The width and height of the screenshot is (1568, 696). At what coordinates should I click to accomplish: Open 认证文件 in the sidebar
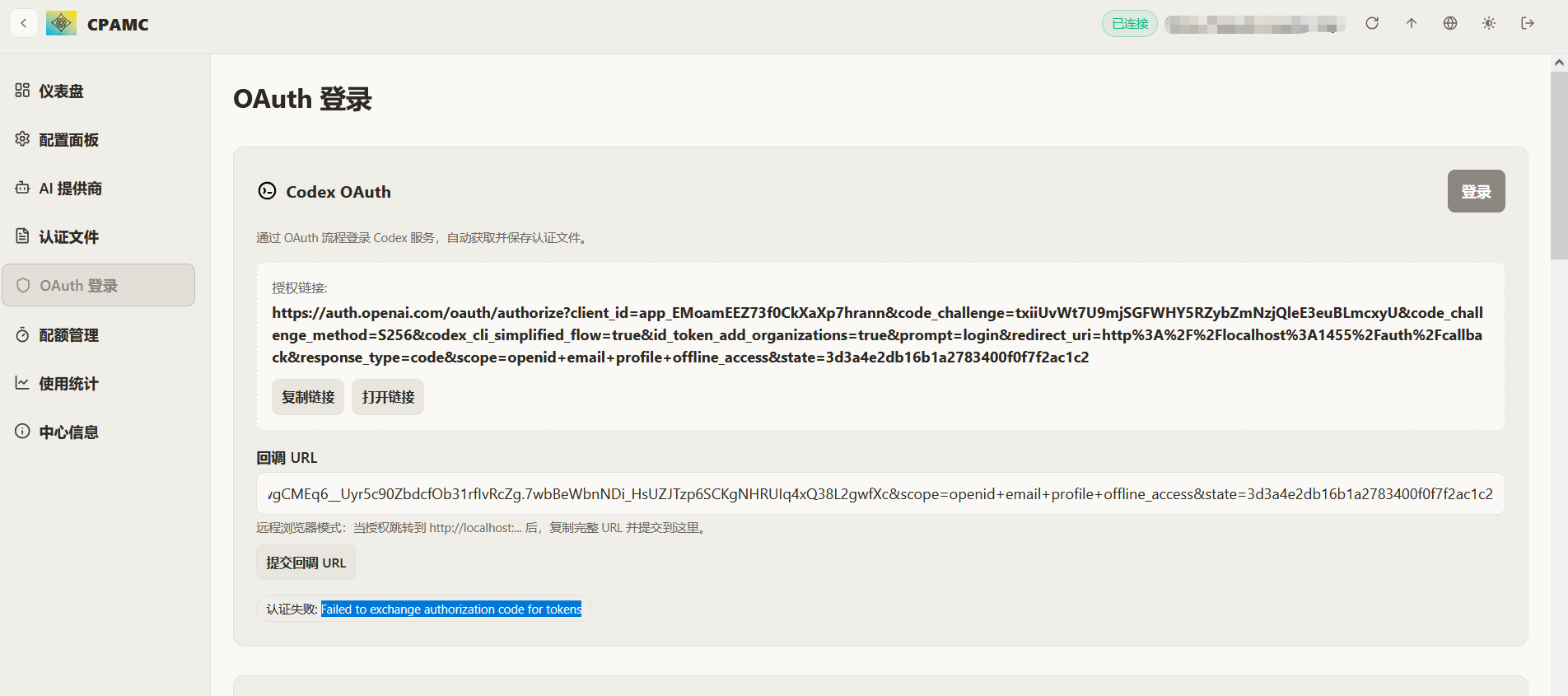coord(99,236)
